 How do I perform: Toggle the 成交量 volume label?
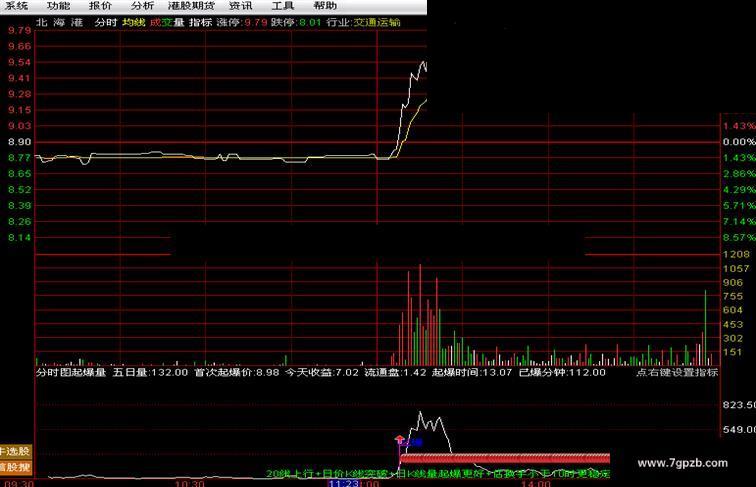167,22
